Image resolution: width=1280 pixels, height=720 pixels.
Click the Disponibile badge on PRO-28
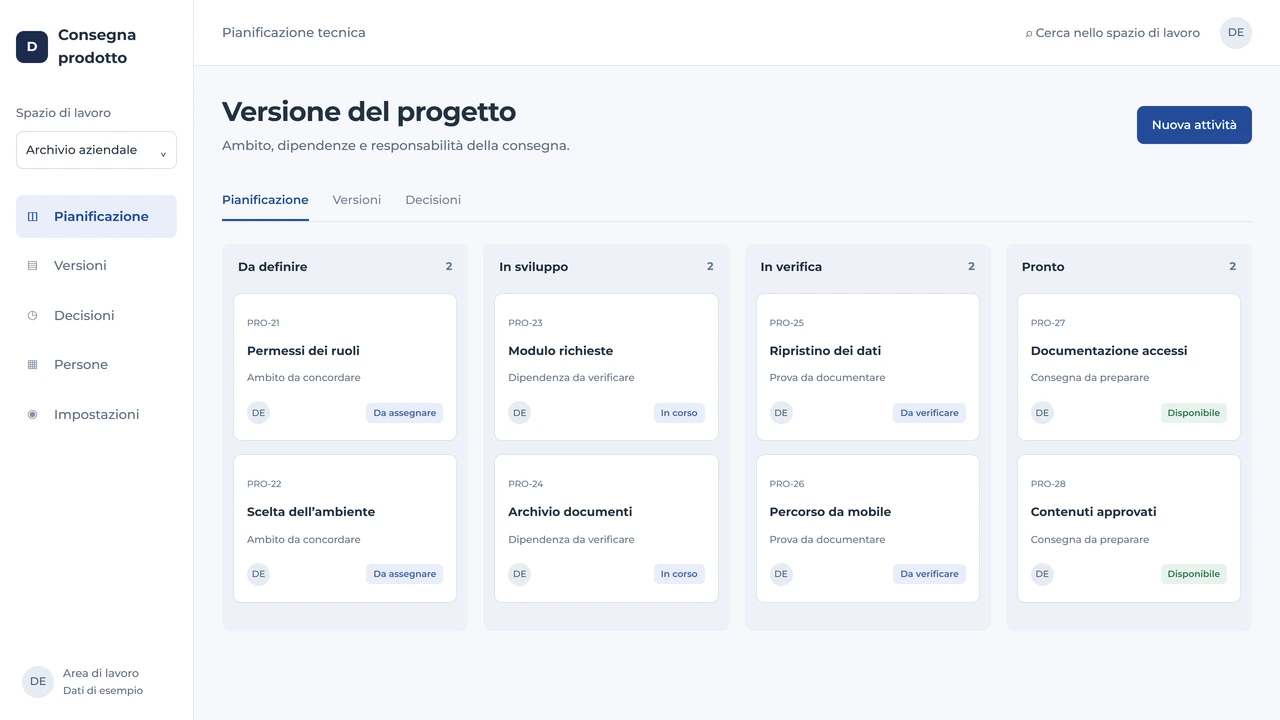click(x=1194, y=574)
